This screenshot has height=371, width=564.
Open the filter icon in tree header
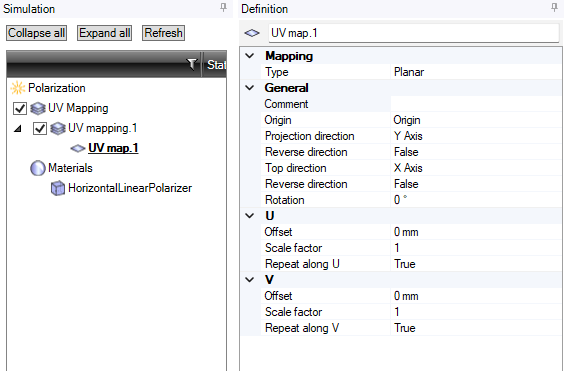(x=192, y=64)
